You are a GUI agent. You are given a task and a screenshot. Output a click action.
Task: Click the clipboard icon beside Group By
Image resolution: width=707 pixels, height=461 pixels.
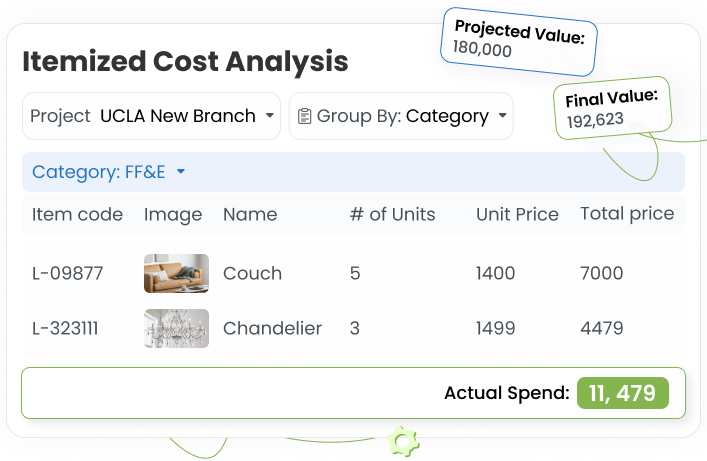pos(304,116)
